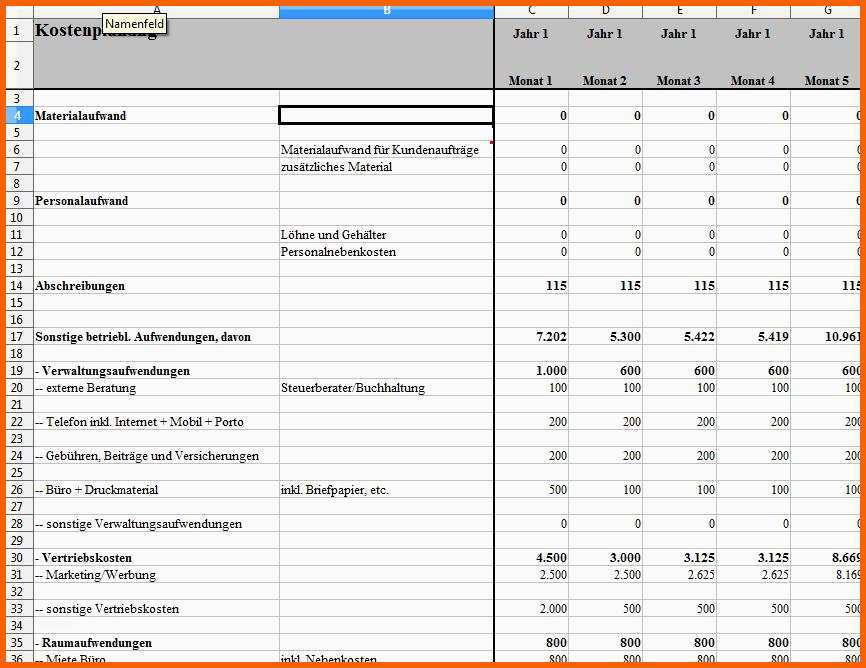
Task: Select row 17 header
Action: point(19,336)
